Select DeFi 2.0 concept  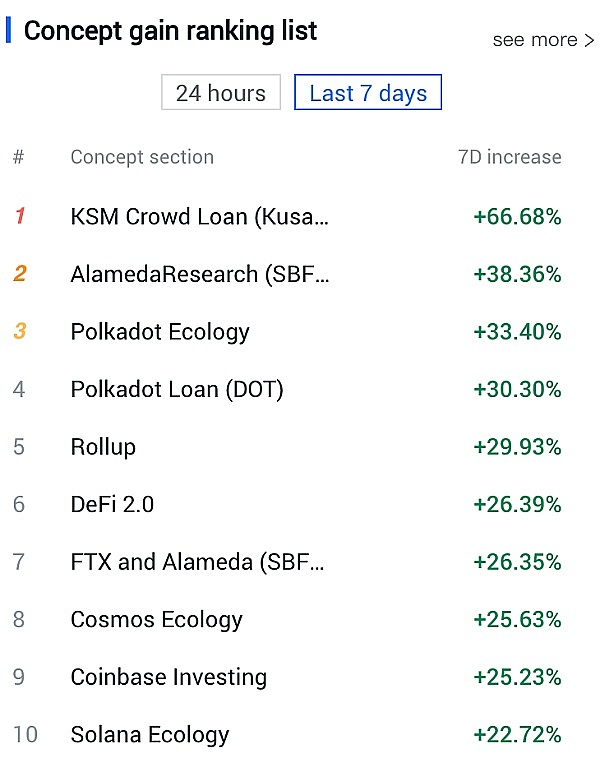pos(112,504)
